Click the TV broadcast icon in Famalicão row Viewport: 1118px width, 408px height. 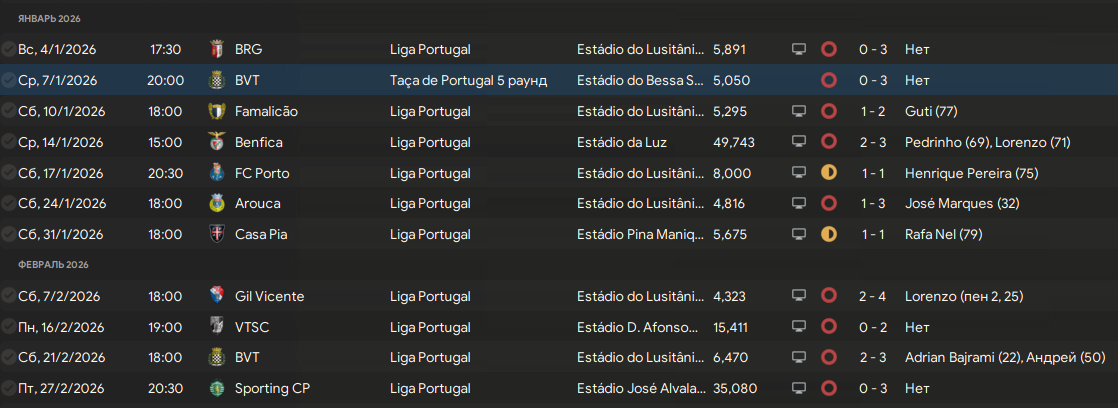798,111
